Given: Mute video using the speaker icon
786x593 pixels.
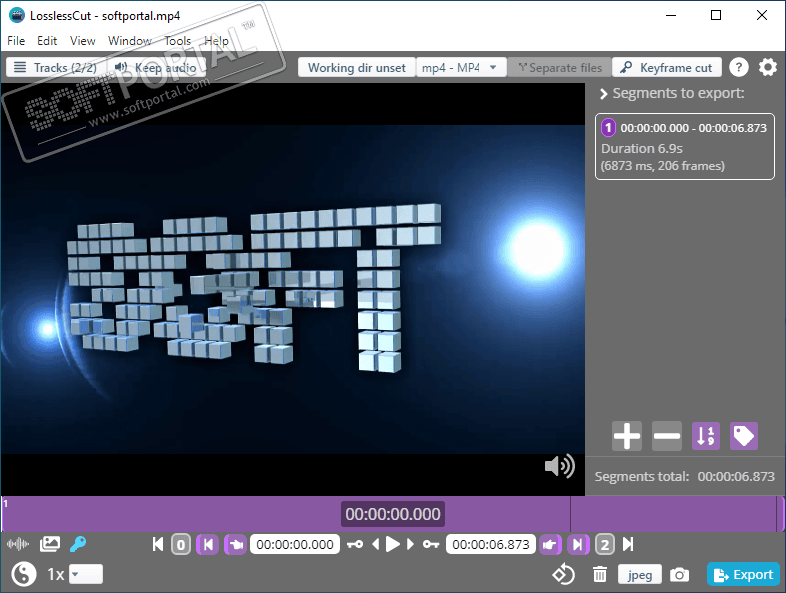Looking at the screenshot, I should (559, 466).
